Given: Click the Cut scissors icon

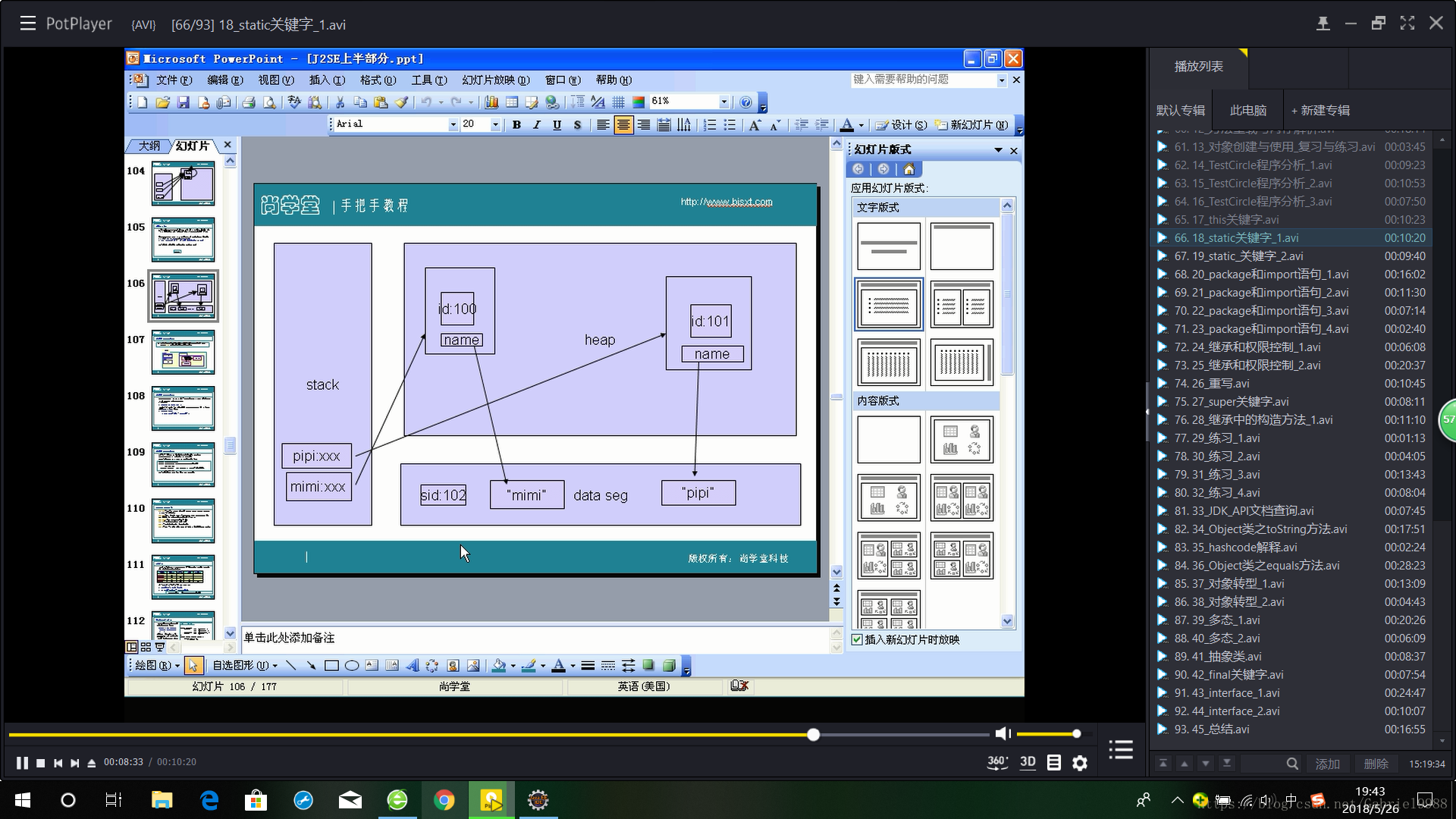Looking at the screenshot, I should coord(340,102).
